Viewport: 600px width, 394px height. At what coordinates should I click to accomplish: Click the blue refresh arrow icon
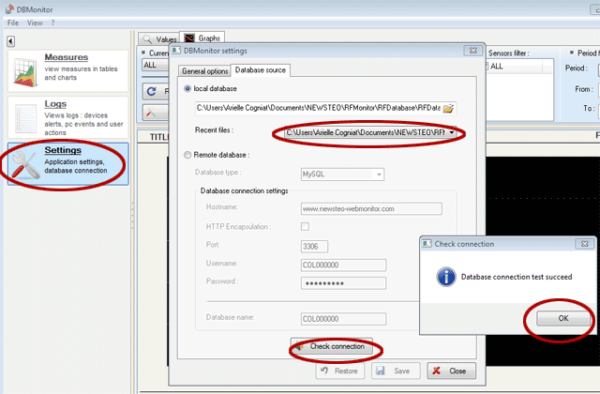point(152,91)
